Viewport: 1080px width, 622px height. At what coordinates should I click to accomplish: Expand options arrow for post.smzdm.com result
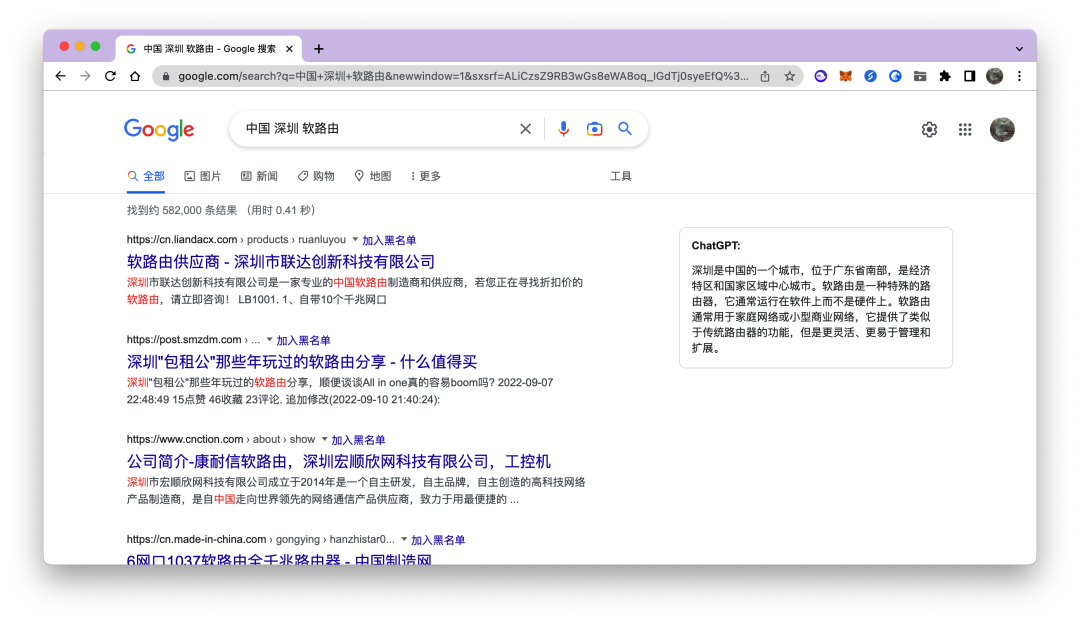269,340
